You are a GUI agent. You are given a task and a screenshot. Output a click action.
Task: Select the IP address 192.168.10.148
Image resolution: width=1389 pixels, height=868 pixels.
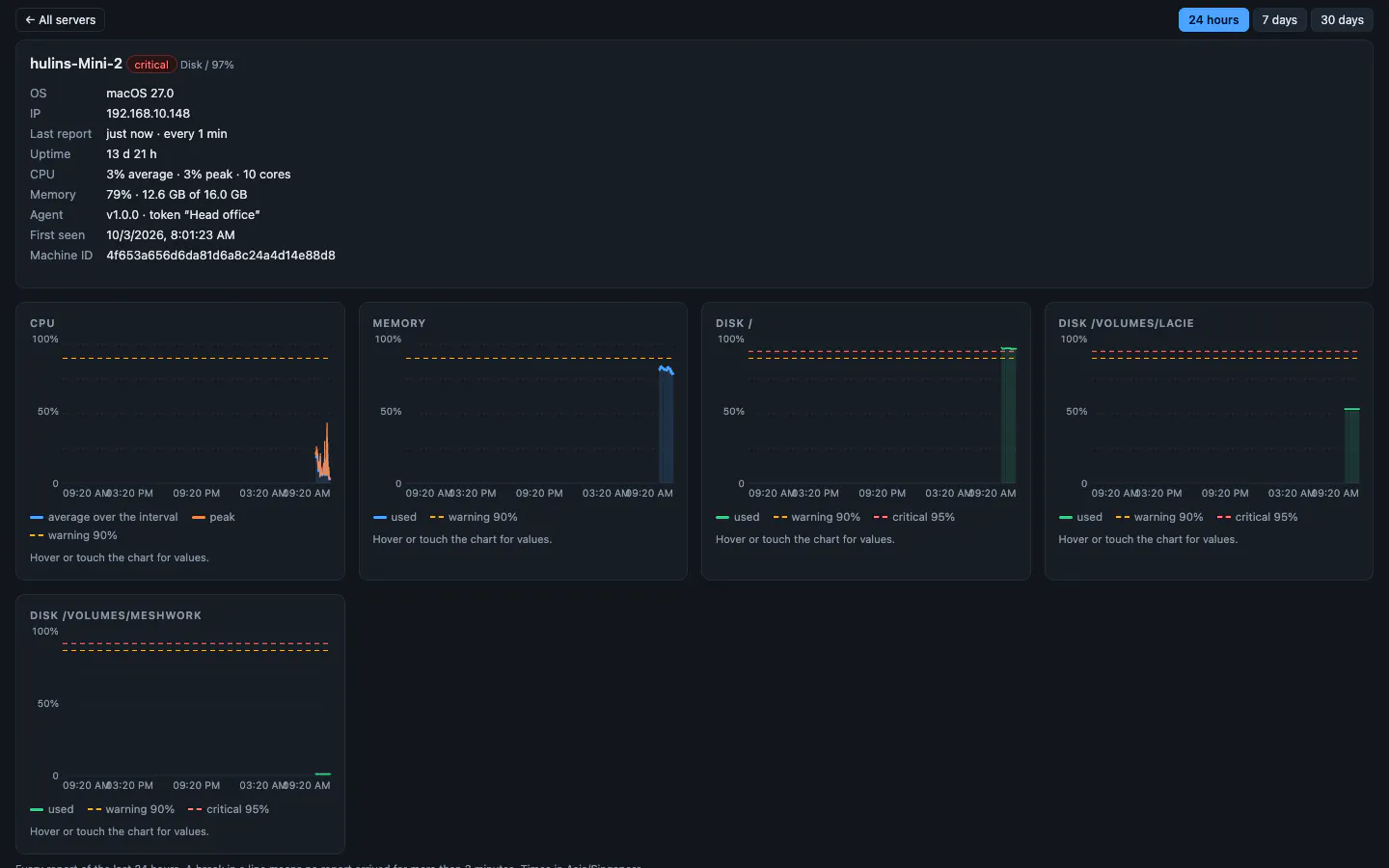[148, 114]
